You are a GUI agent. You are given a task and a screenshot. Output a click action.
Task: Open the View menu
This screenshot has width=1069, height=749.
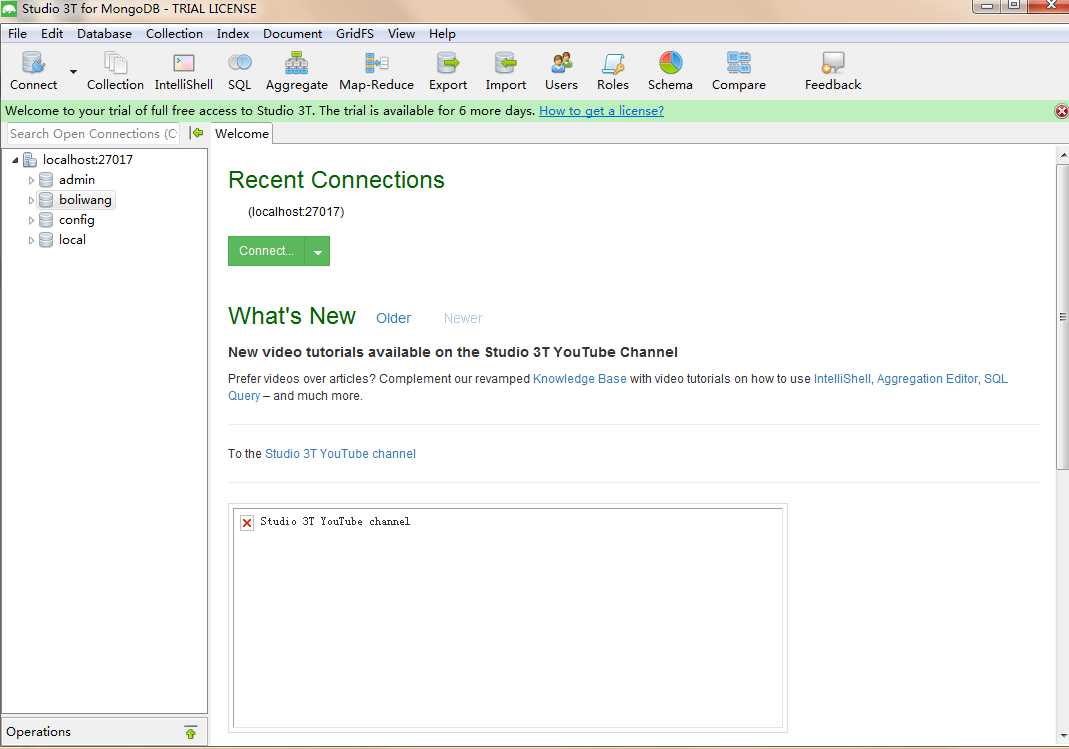[x=402, y=33]
